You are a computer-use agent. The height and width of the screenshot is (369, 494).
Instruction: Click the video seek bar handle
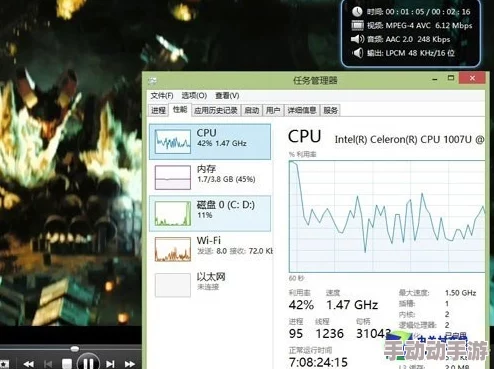click(x=75, y=349)
